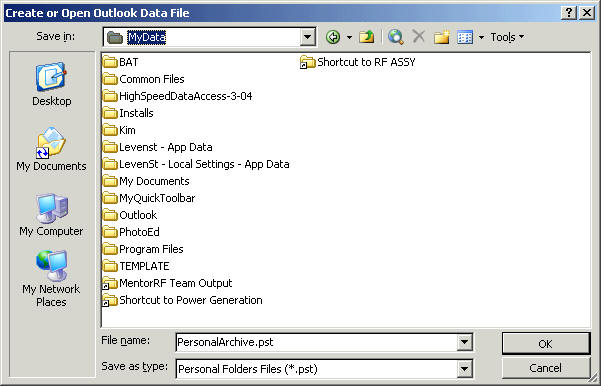Open the Back button history dropdown arrow
The height and width of the screenshot is (386, 601).
coord(349,37)
